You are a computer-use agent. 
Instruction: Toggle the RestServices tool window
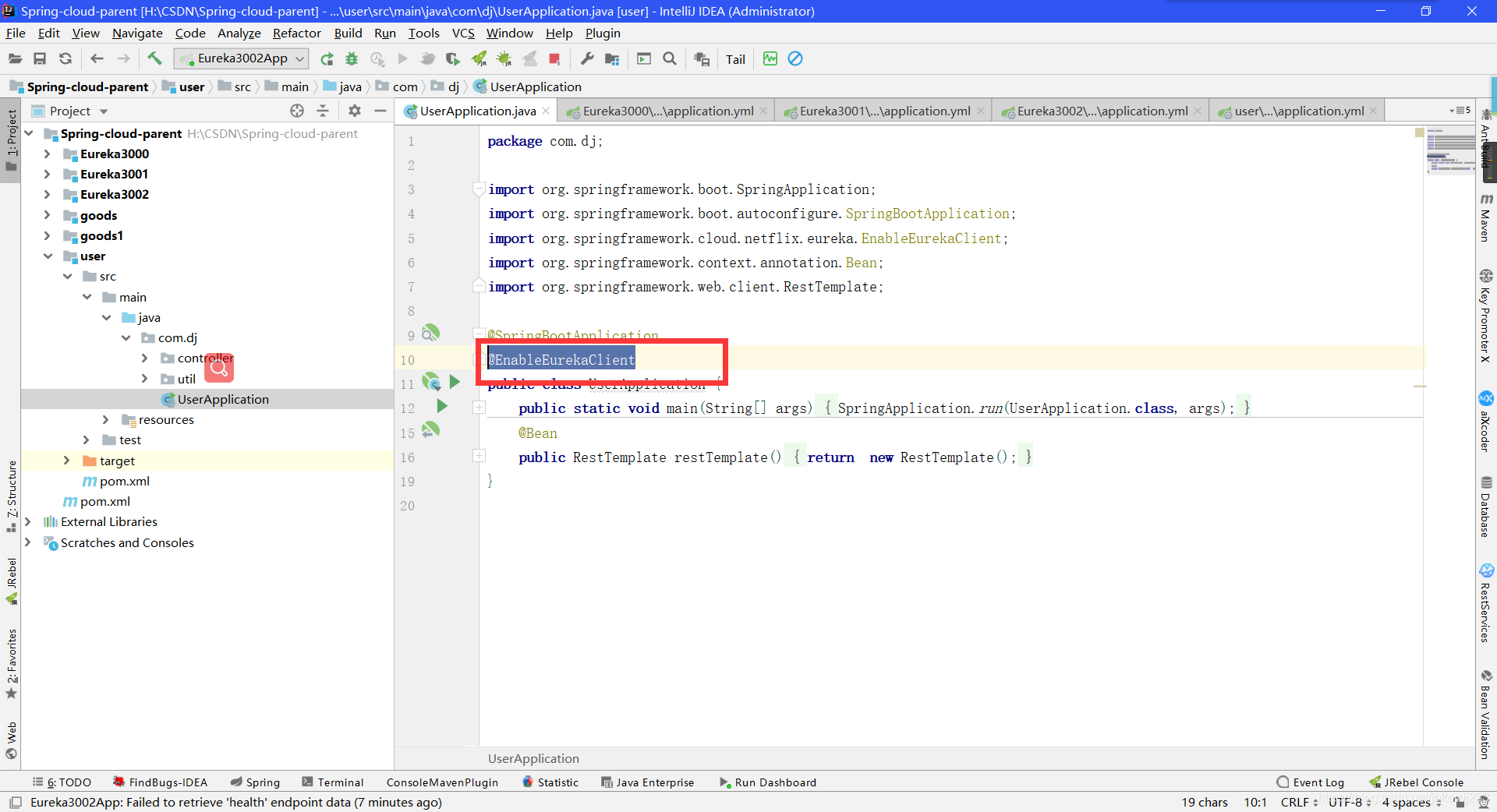1486,603
